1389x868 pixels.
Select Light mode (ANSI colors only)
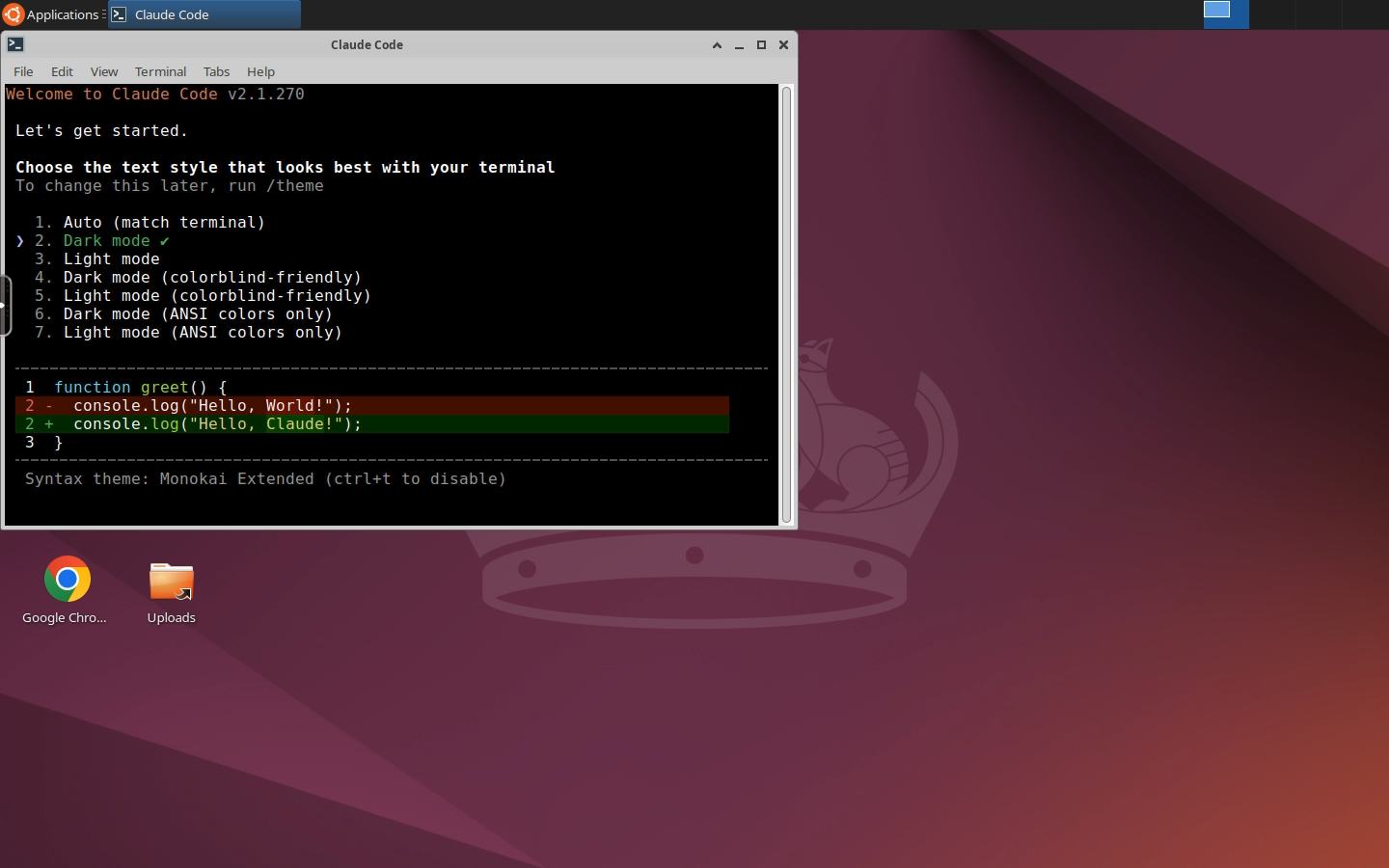188,333
